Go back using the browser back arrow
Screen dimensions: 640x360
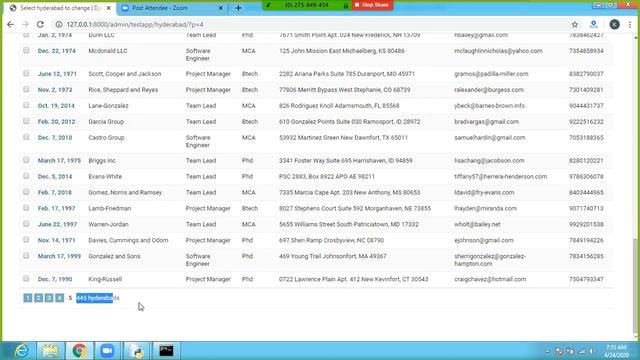pos(10,24)
